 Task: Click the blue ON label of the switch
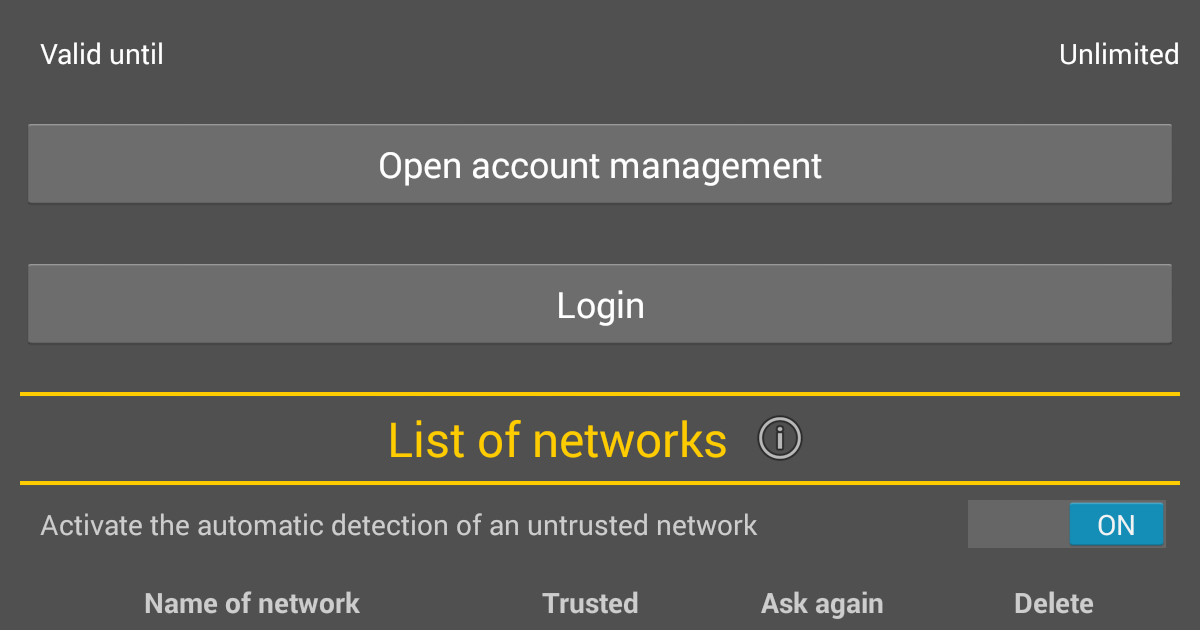click(1116, 524)
